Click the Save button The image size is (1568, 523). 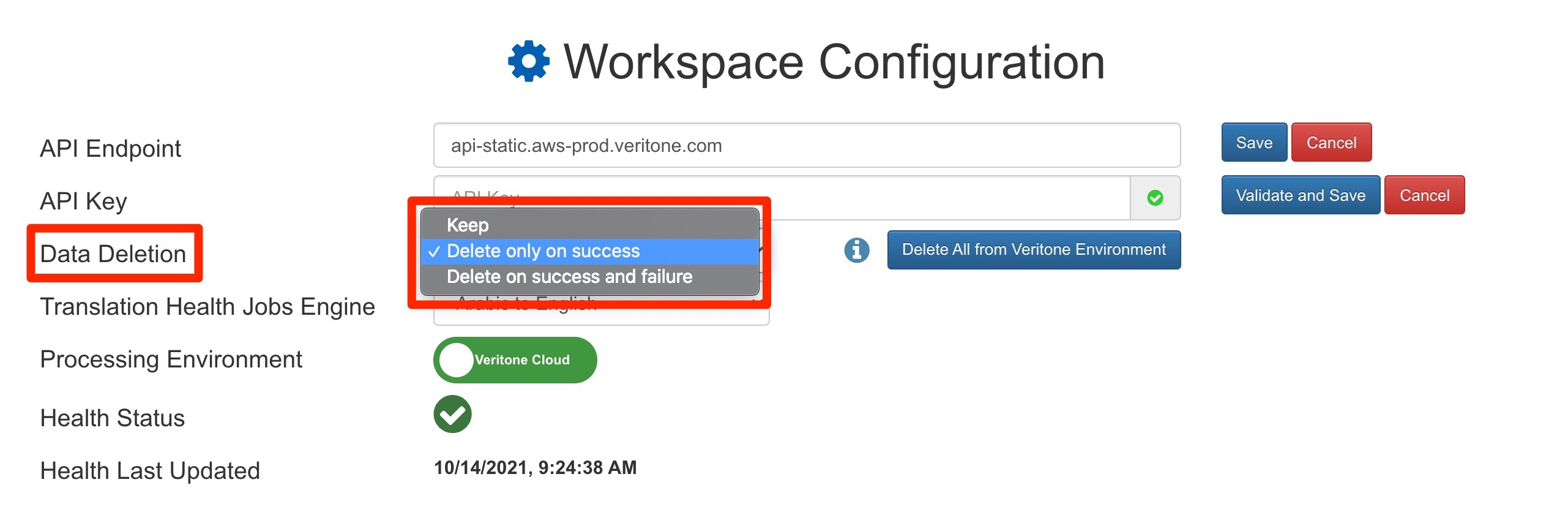click(1253, 142)
